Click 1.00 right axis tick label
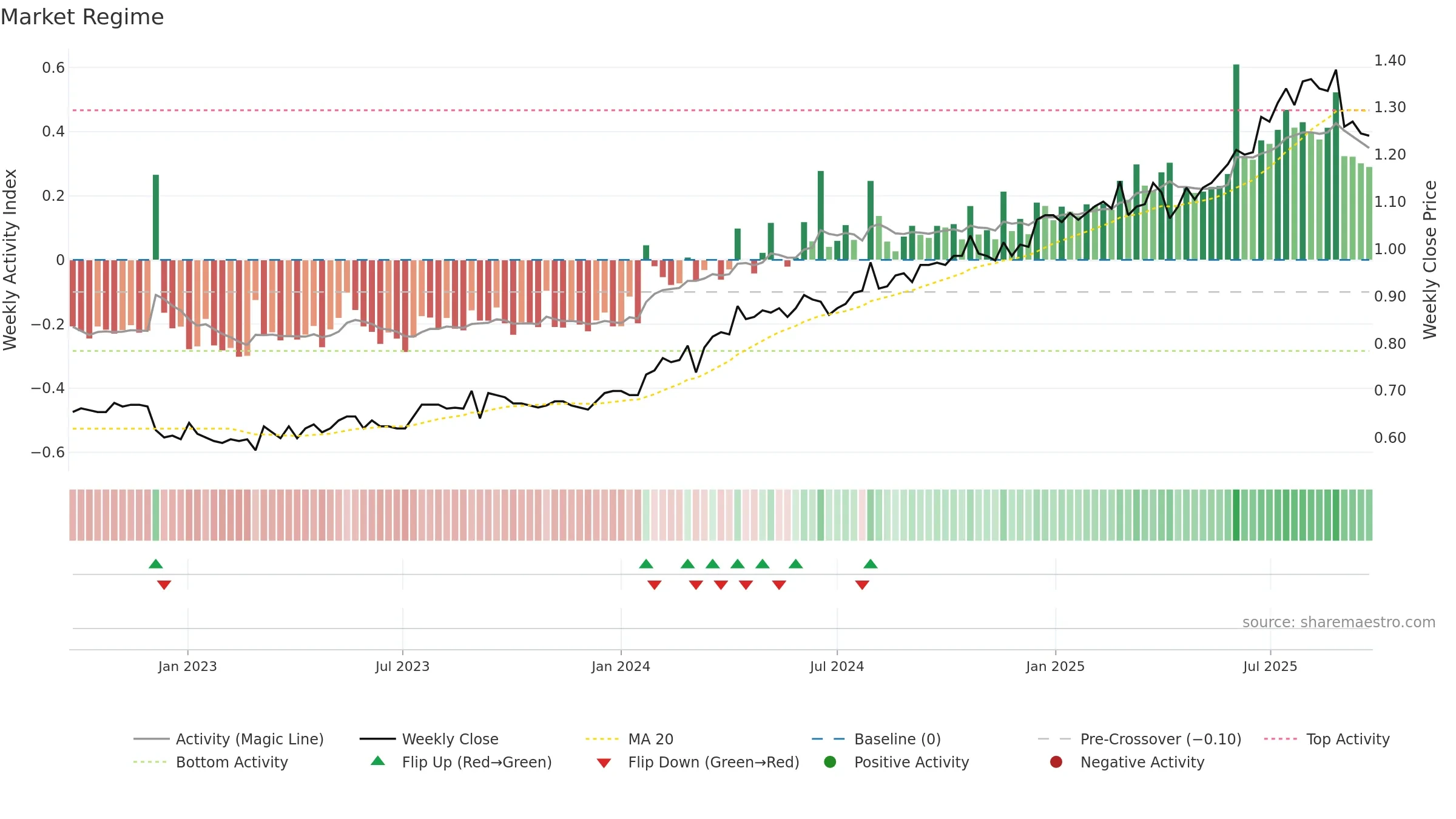Image resolution: width=1456 pixels, height=819 pixels. click(1390, 249)
